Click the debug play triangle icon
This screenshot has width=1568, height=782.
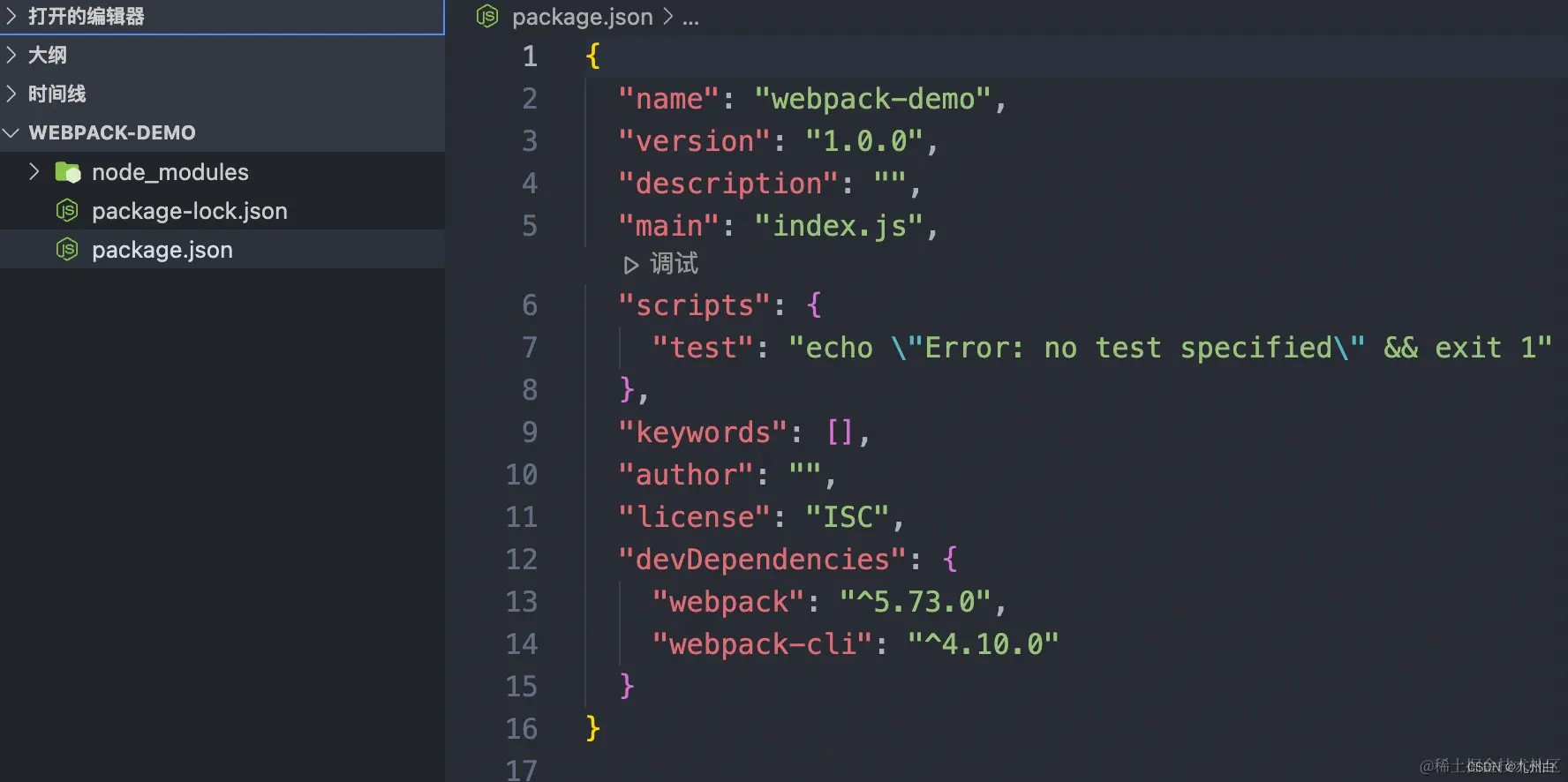point(630,265)
